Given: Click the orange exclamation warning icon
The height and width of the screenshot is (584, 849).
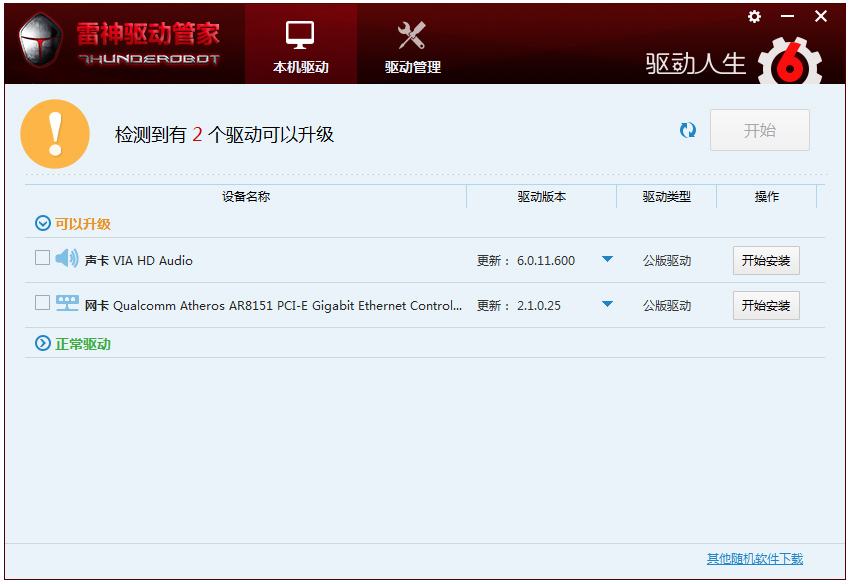Looking at the screenshot, I should pos(55,134).
